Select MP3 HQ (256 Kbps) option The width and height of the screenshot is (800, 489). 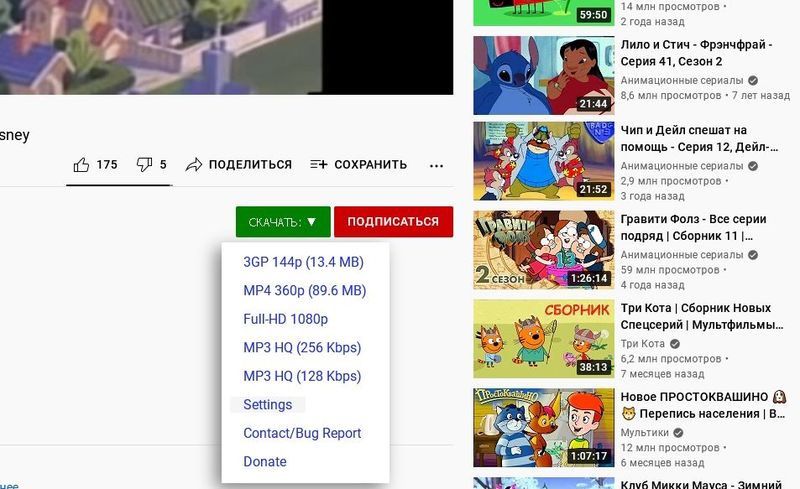pos(302,348)
